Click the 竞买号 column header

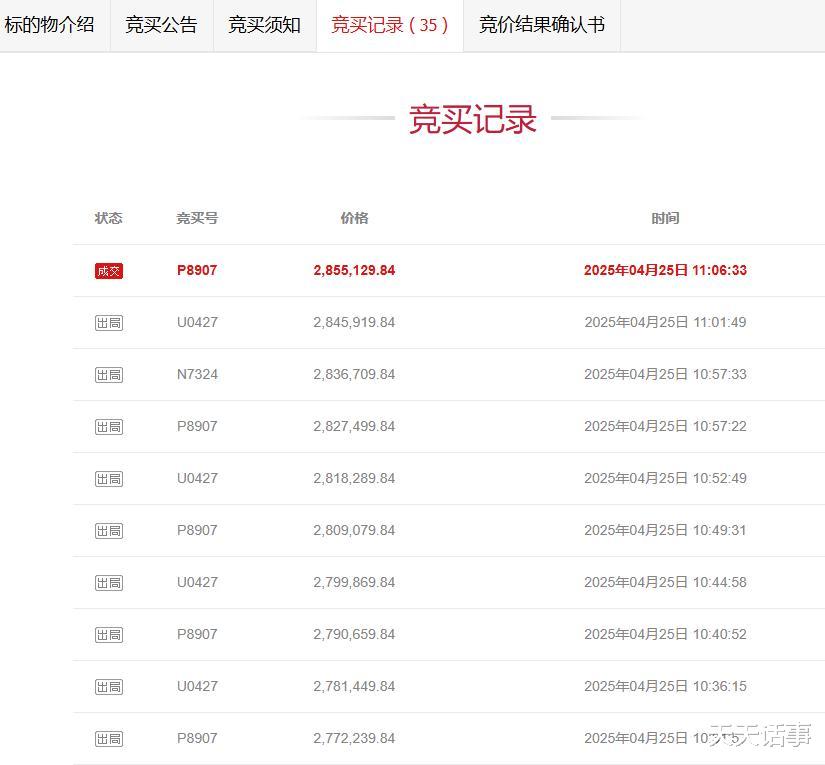(x=197, y=218)
